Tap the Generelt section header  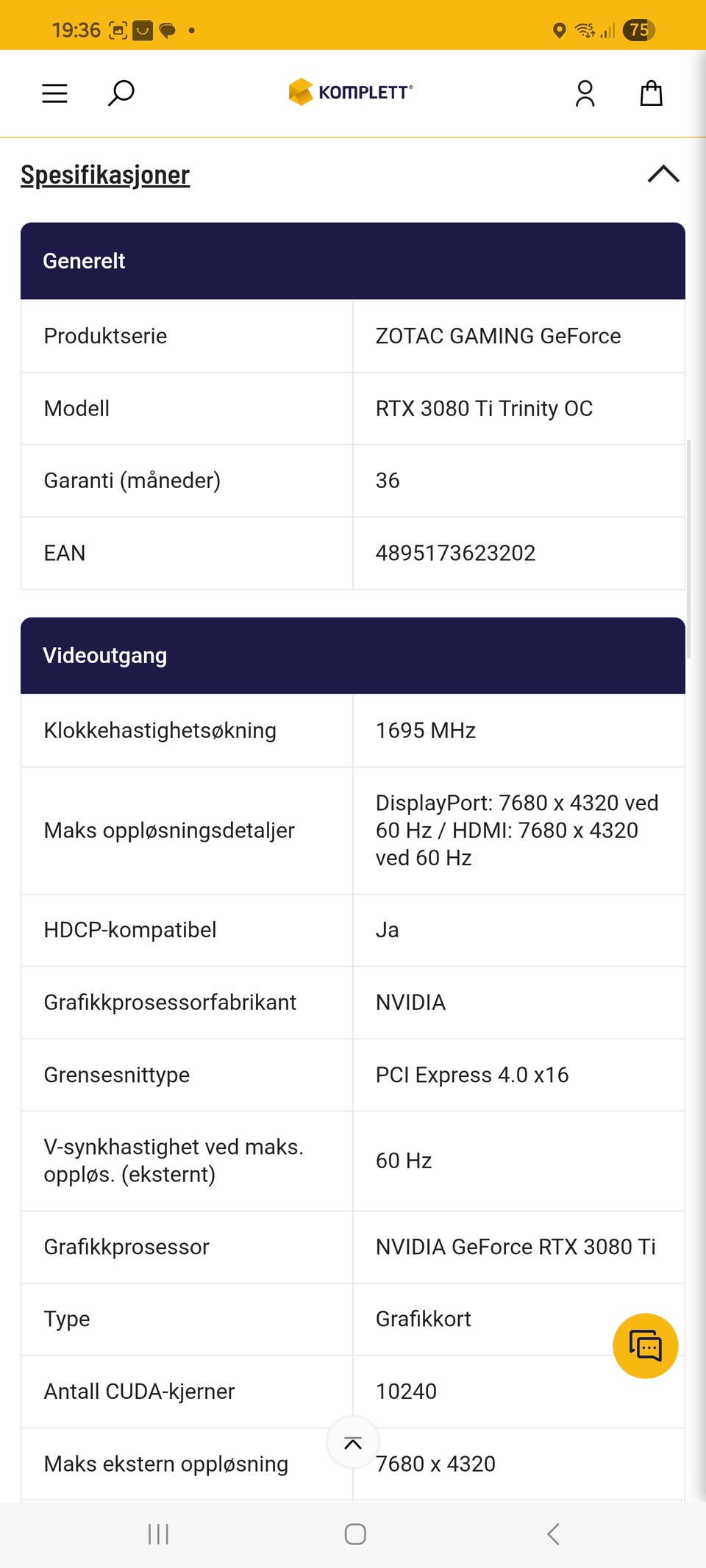click(353, 261)
